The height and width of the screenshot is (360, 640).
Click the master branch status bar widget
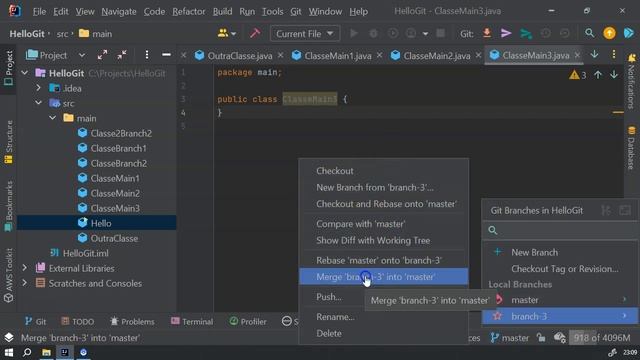click(509, 338)
